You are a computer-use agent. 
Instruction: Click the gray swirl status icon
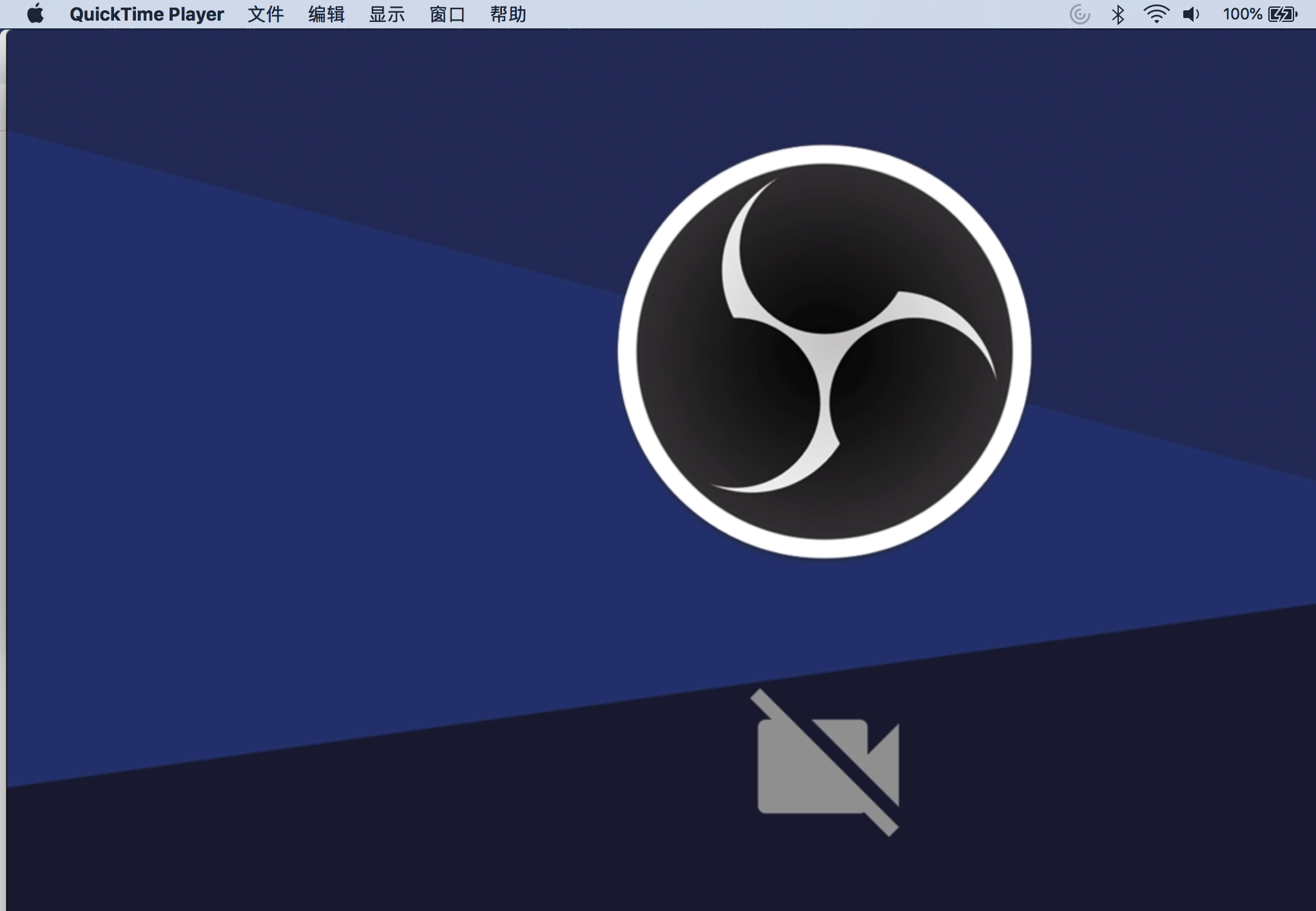pos(1079,14)
